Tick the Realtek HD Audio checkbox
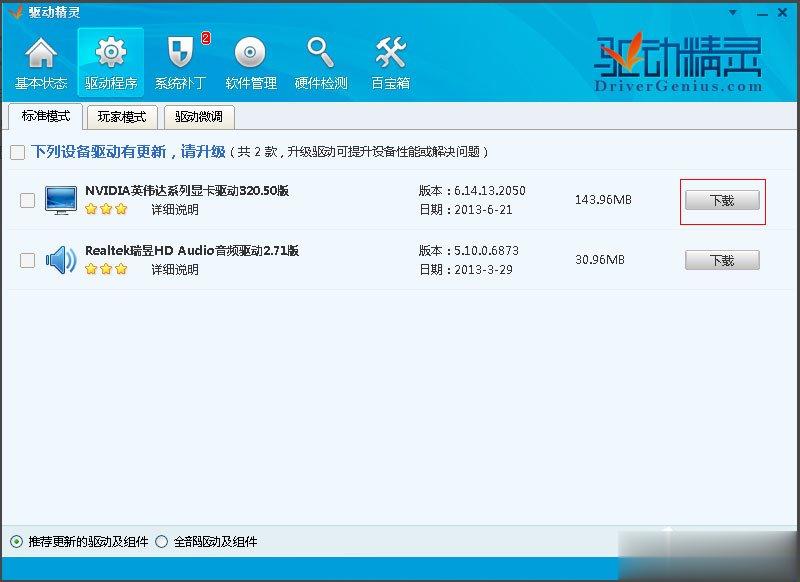The height and width of the screenshot is (582, 800). click(27, 260)
